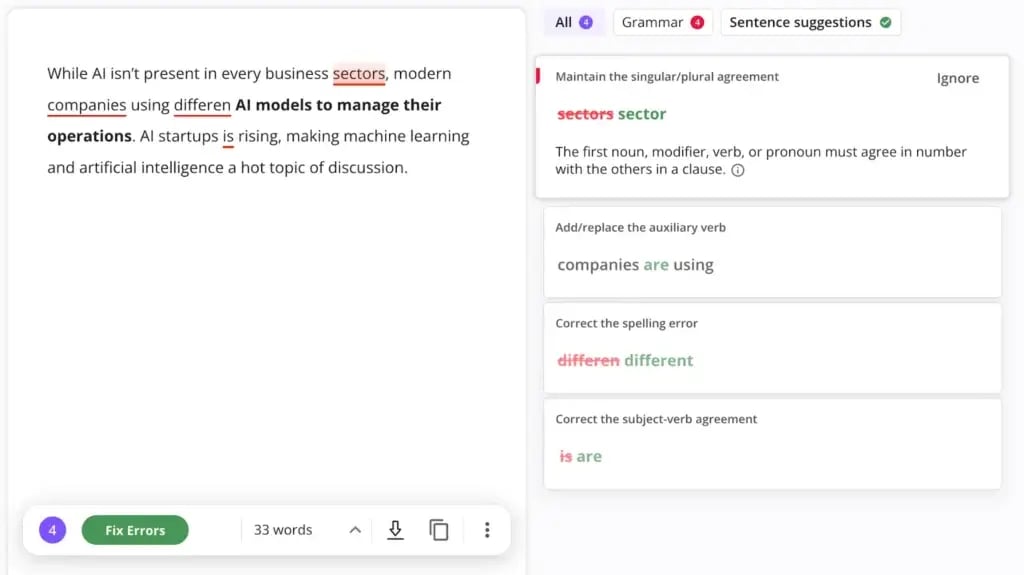The width and height of the screenshot is (1024, 575).
Task: Switch to the All tab
Action: point(573,22)
